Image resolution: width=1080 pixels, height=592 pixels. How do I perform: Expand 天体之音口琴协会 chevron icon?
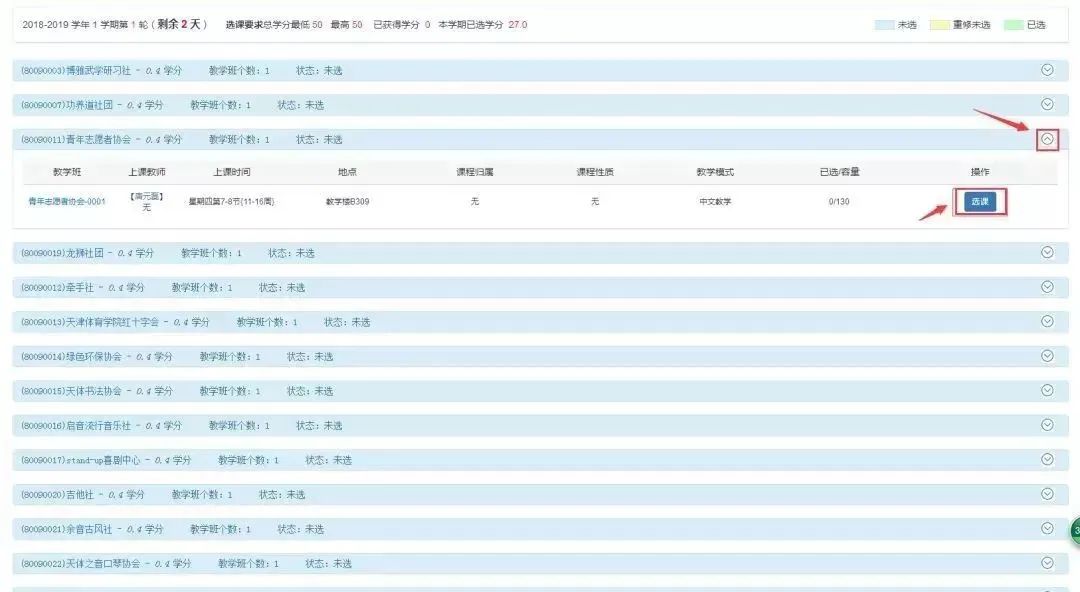1047,563
